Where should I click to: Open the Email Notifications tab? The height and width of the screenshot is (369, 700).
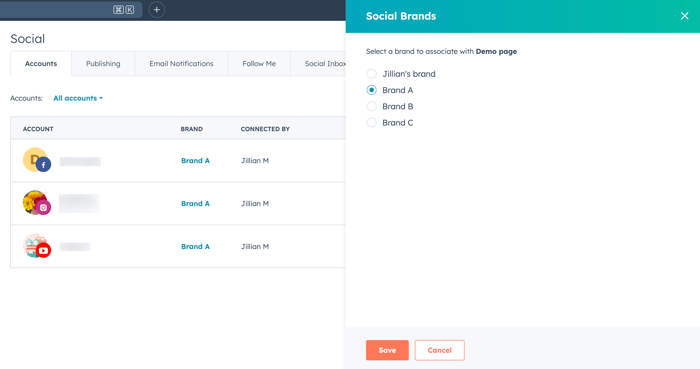(181, 64)
